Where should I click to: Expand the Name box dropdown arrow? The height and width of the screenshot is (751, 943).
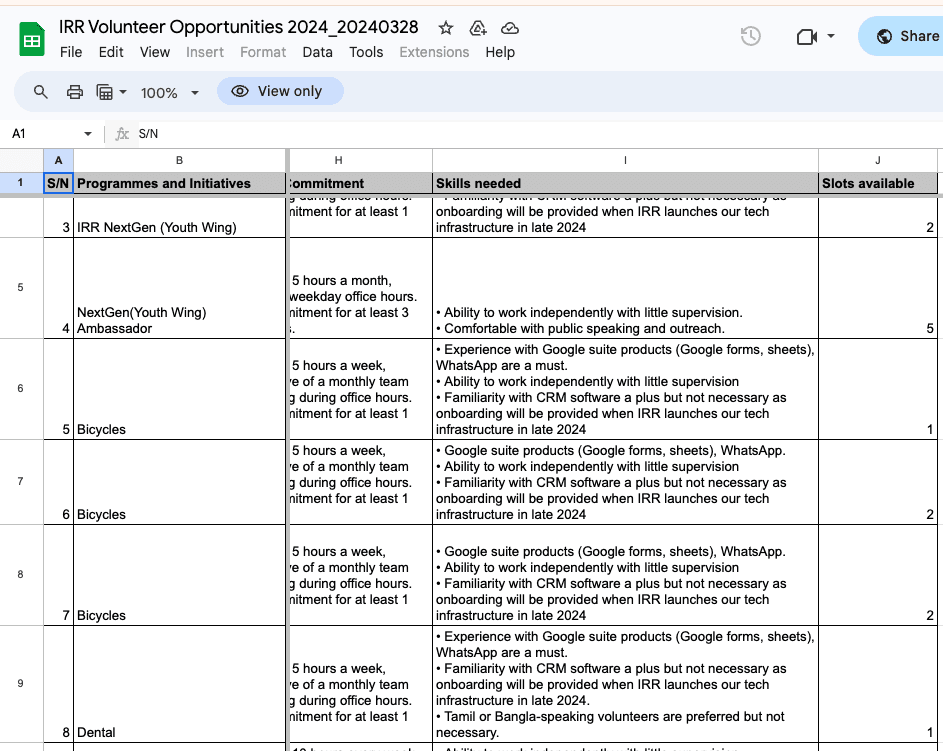click(x=88, y=133)
